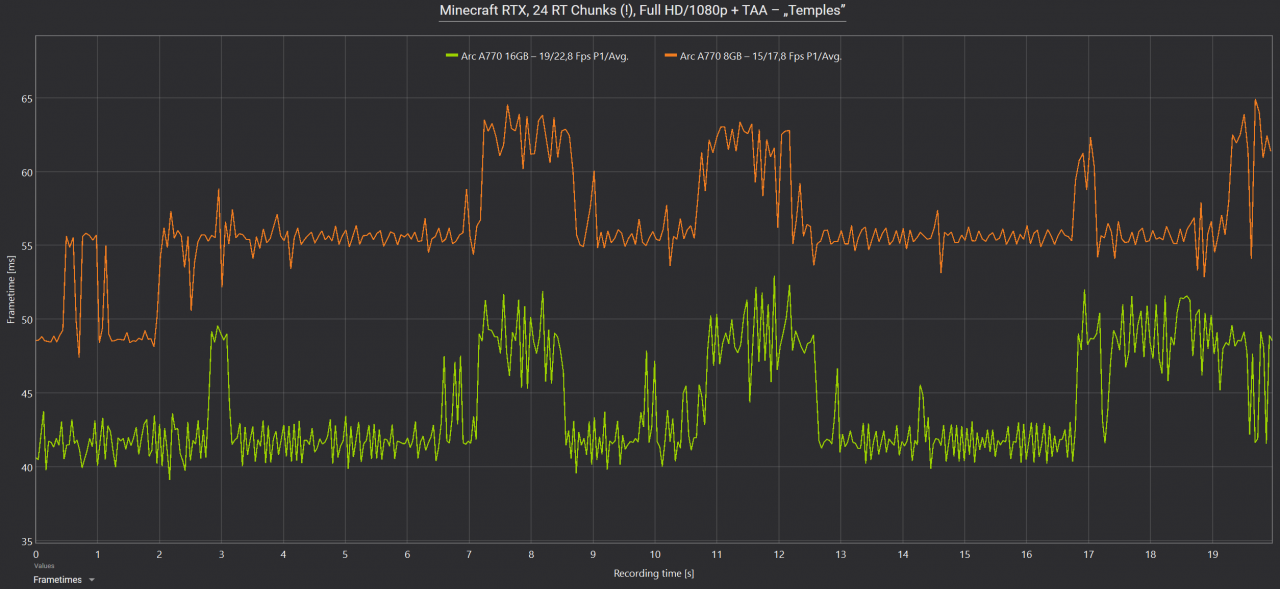Click the 6 tick on the recording time axis
The image size is (1280, 589).
(x=407, y=553)
